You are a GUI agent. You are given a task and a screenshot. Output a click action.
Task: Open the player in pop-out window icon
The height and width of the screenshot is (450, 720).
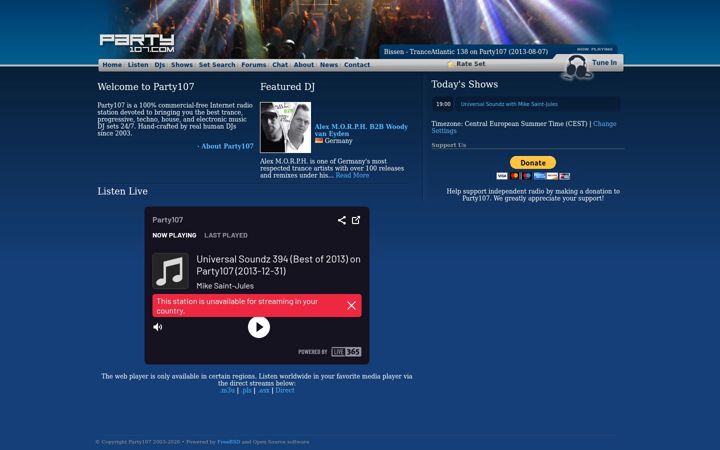[356, 220]
